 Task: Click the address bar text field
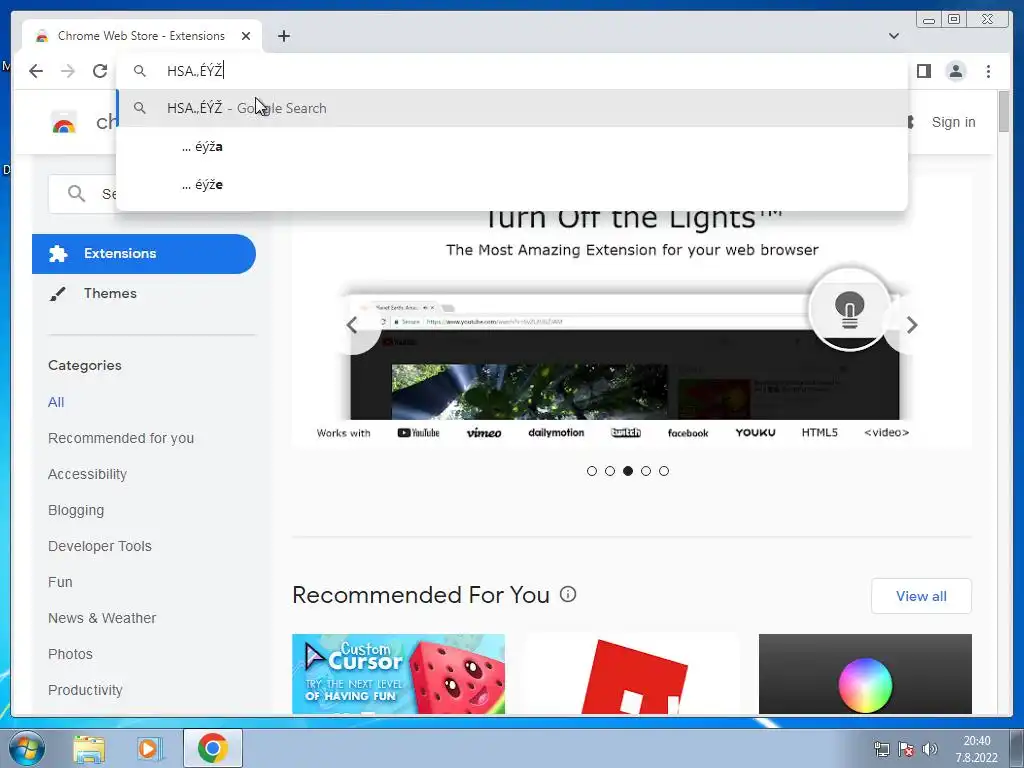pyautogui.click(x=513, y=71)
